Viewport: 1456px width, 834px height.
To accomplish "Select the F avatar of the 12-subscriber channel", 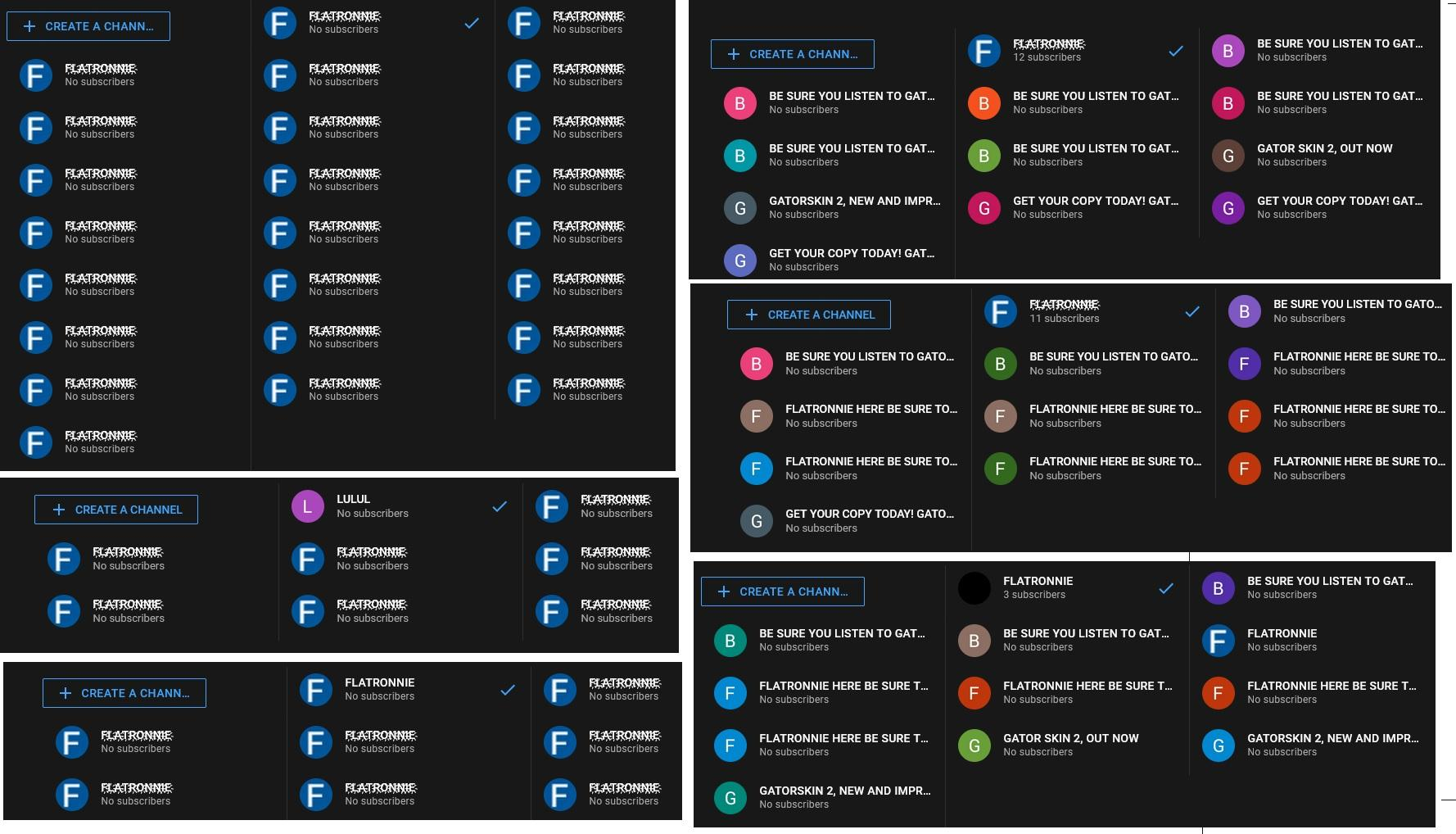I will point(984,51).
